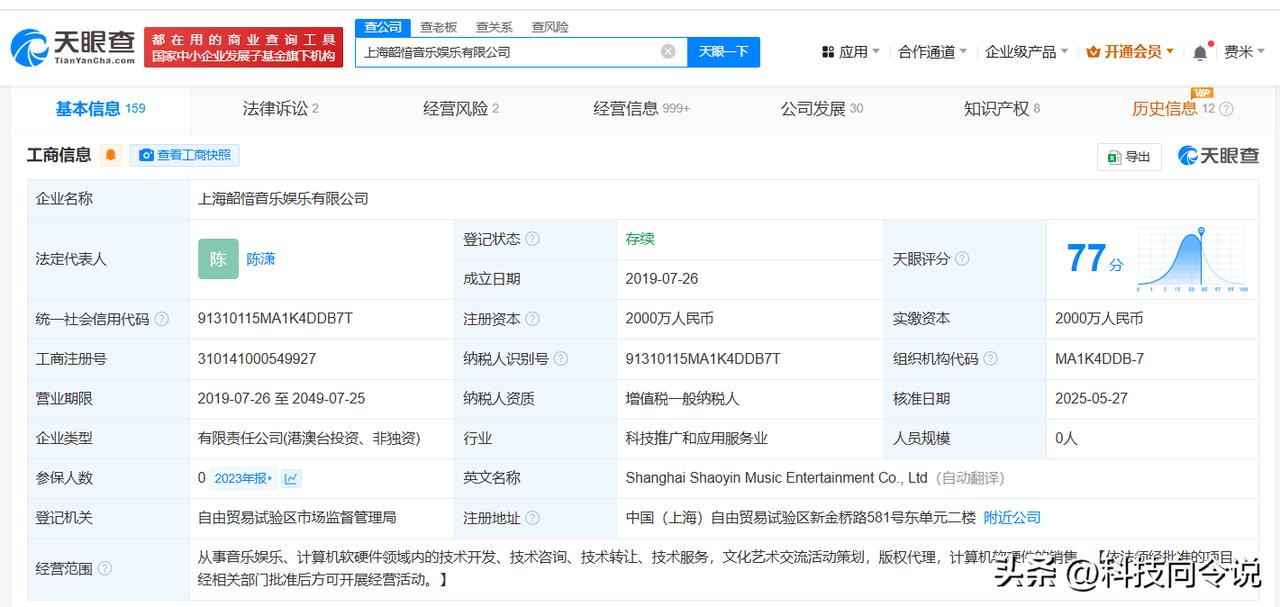
Task: Click credit code 91310115MA1K4DDB7T in 统一社会信用代码 row
Action: point(275,319)
